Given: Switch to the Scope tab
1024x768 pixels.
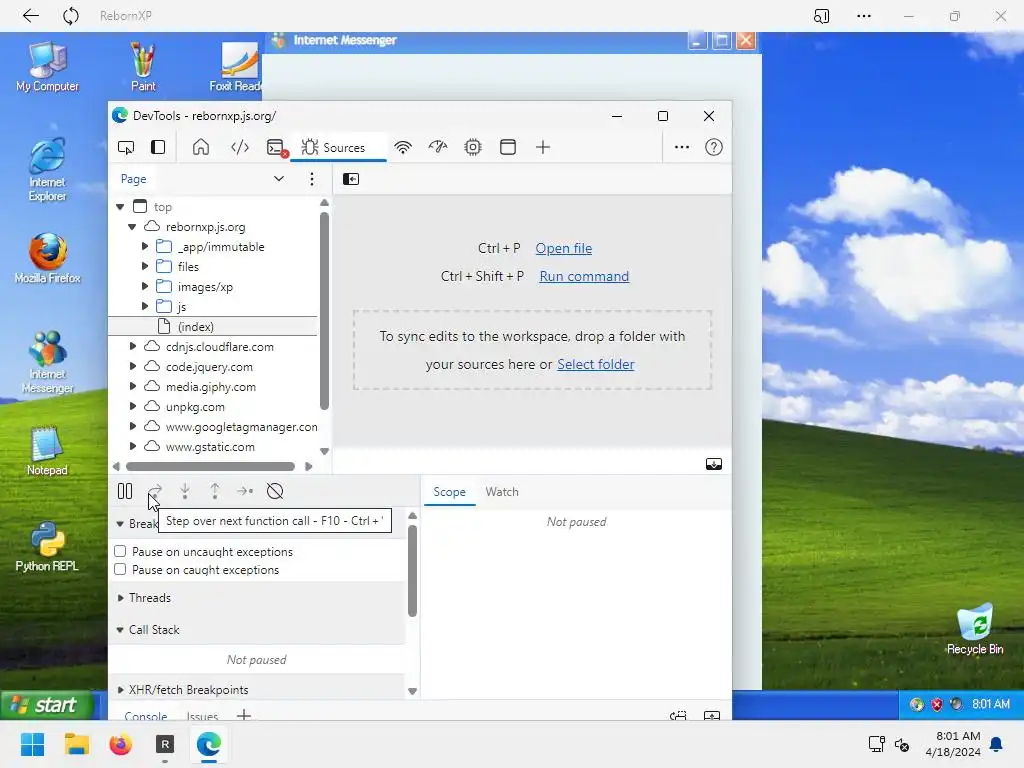Looking at the screenshot, I should coord(449,492).
